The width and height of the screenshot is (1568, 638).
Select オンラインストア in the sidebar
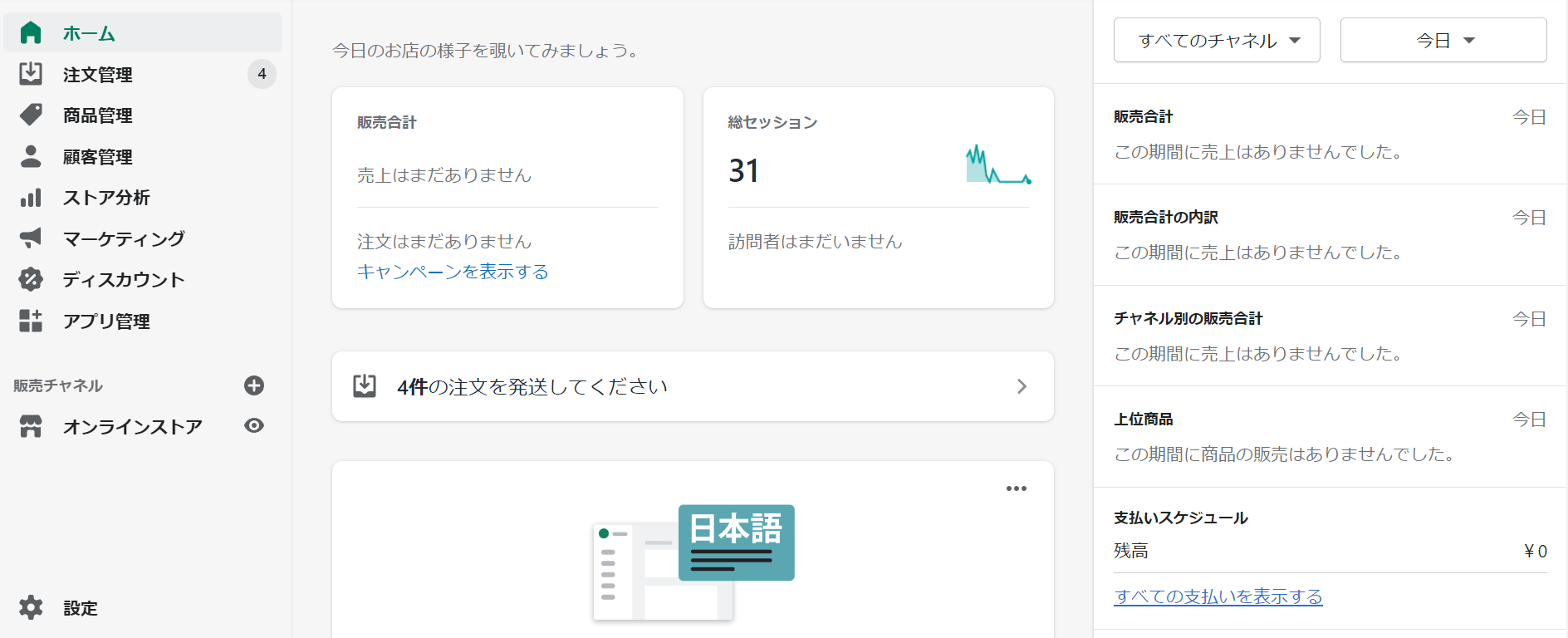[133, 427]
